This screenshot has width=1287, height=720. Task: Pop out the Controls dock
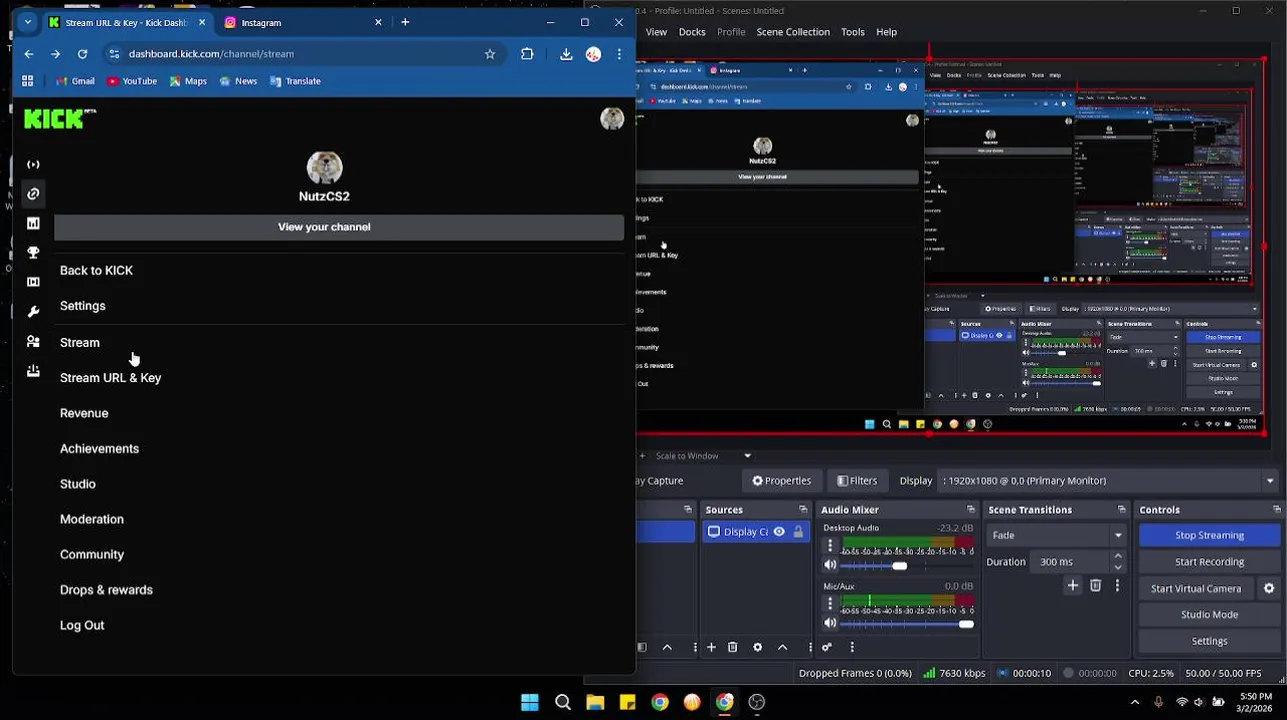1276,510
